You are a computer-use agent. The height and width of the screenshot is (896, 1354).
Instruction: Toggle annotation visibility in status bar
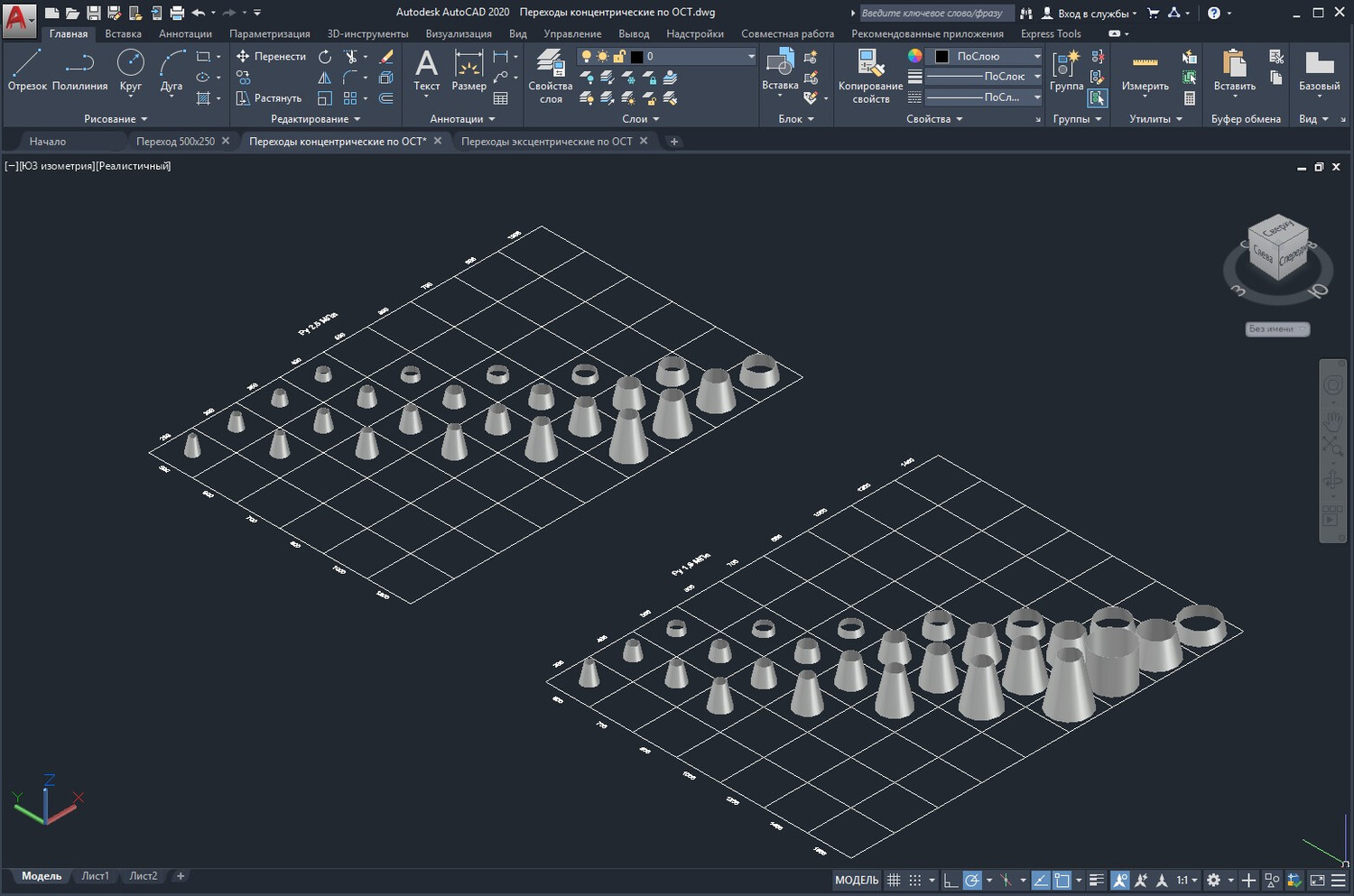coord(1120,880)
